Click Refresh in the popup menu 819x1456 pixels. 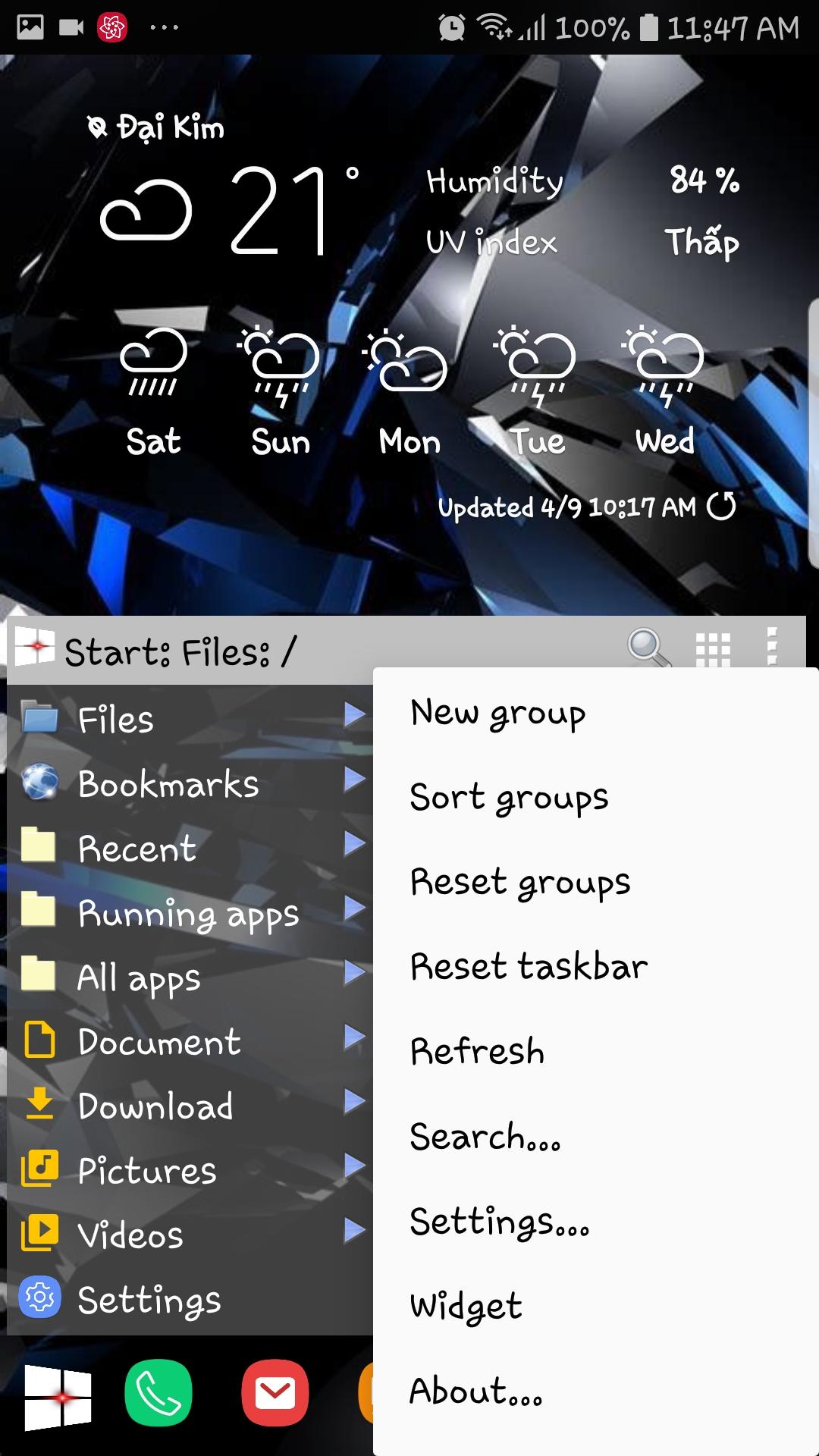click(477, 1052)
